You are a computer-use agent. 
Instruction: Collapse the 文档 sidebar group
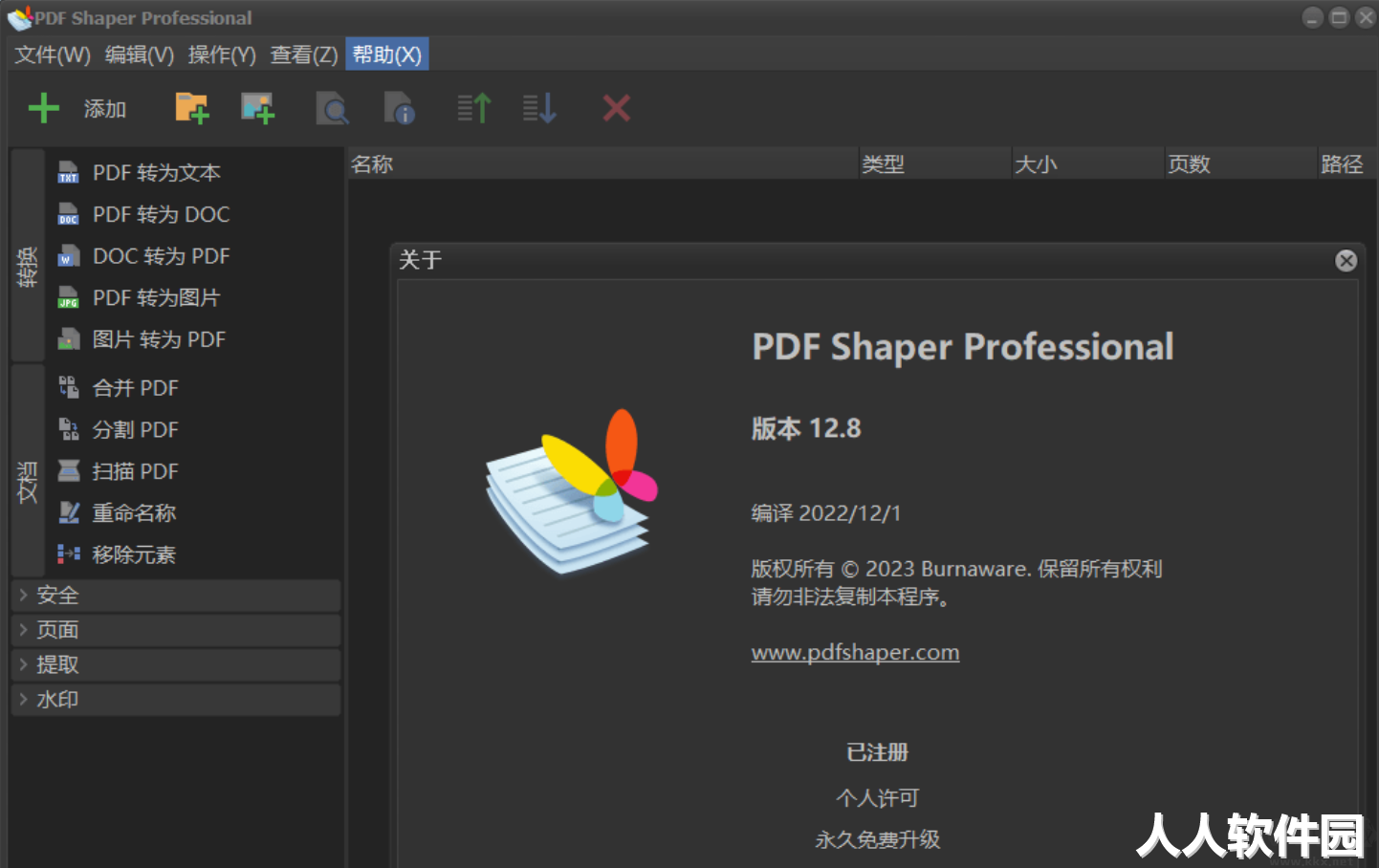pyautogui.click(x=27, y=470)
